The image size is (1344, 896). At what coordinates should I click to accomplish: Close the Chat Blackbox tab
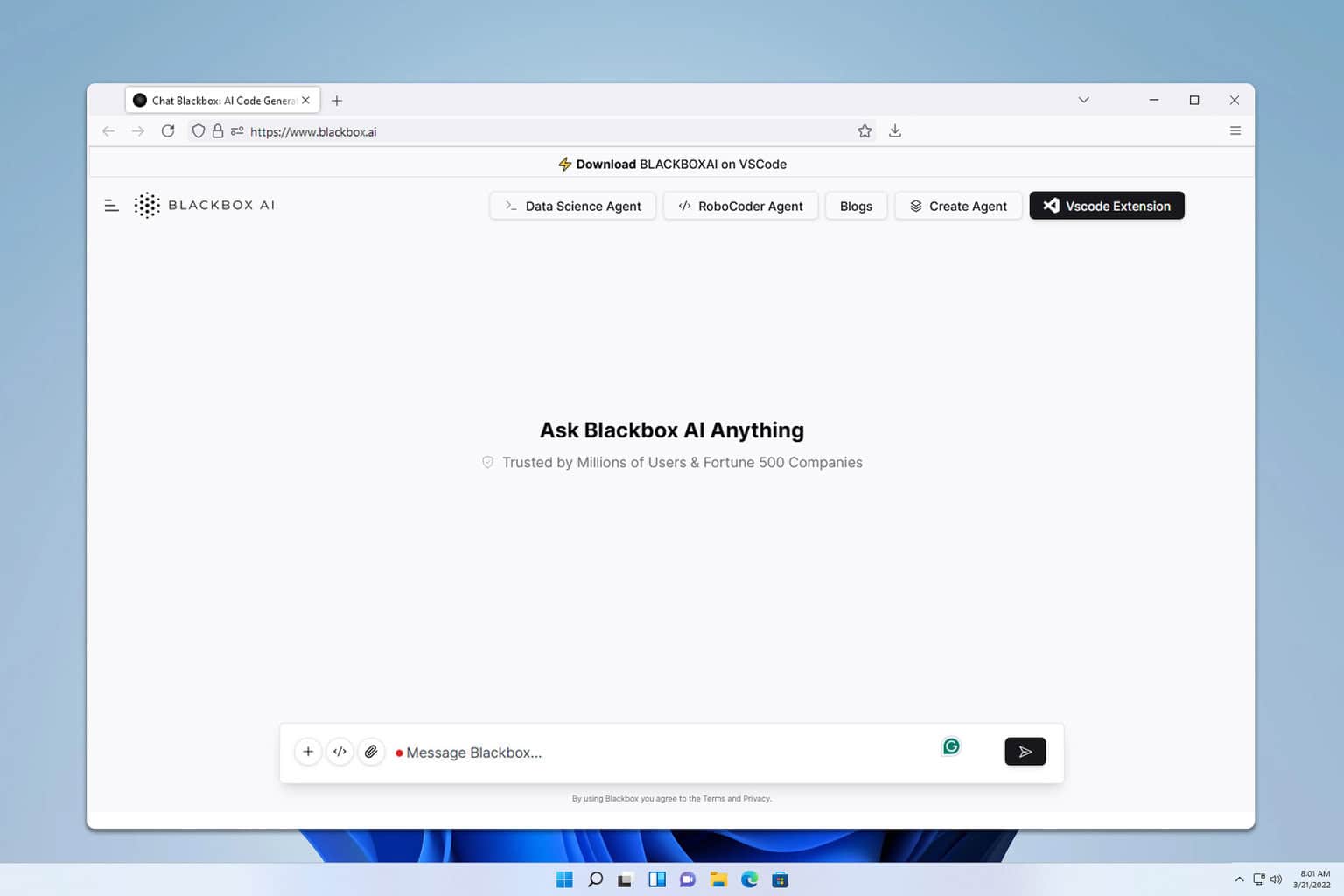click(x=305, y=101)
